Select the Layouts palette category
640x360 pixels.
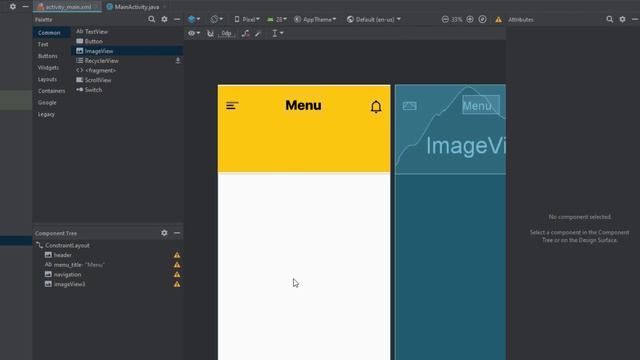(47, 79)
